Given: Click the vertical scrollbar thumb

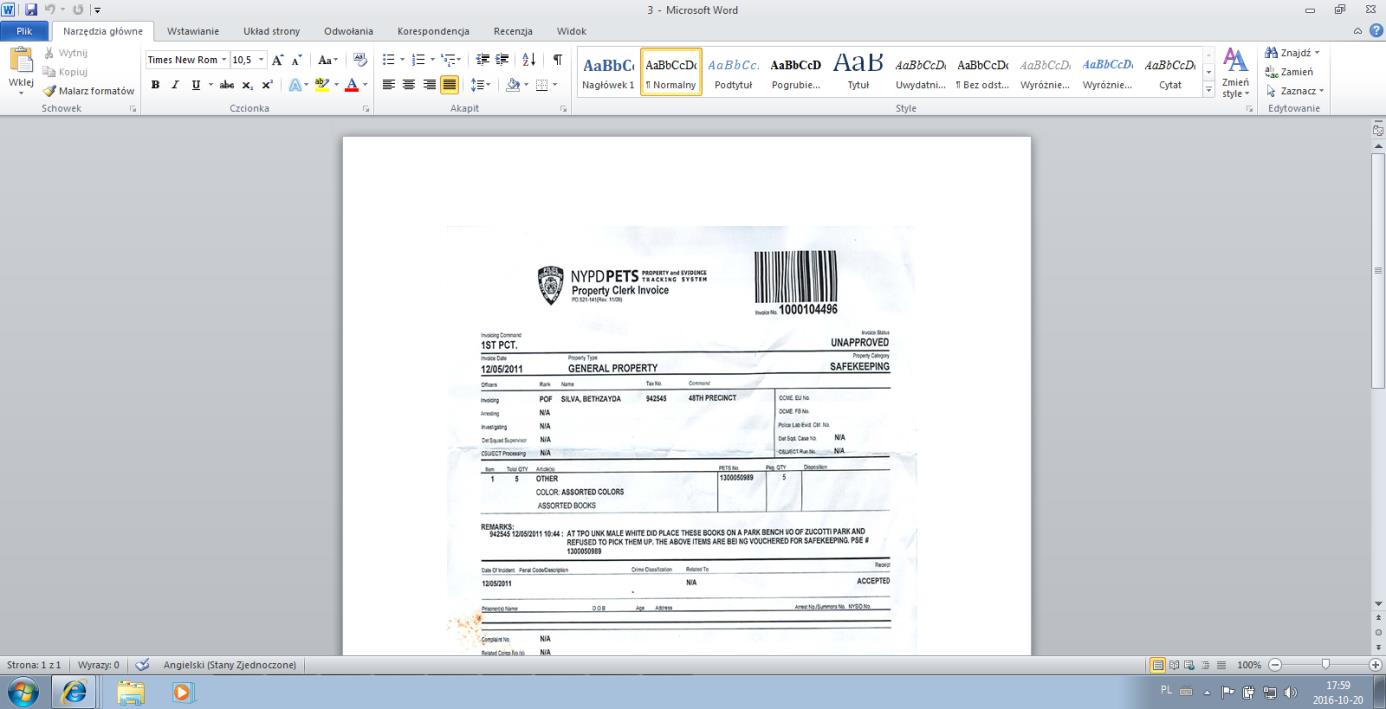Looking at the screenshot, I should 1379,270.
